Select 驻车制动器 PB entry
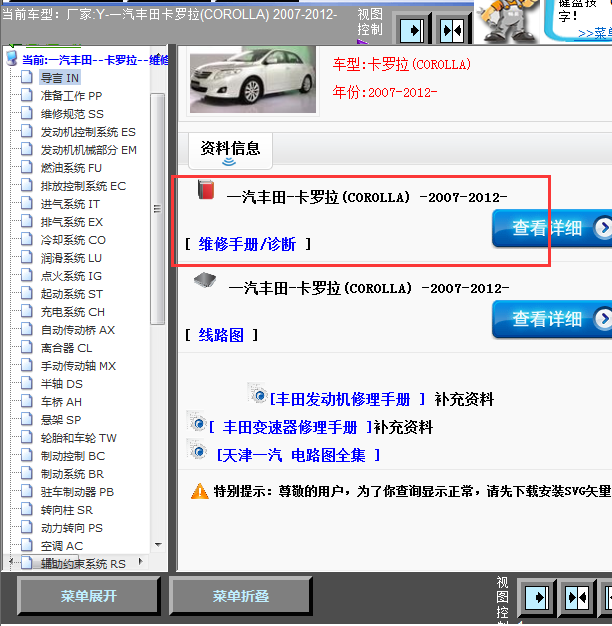612x626 pixels. [77, 492]
